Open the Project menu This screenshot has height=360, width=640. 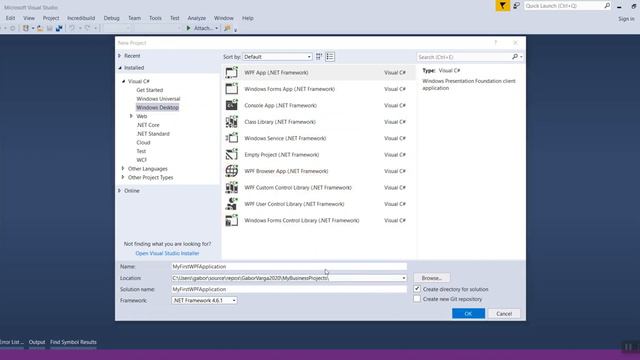pyautogui.click(x=51, y=18)
